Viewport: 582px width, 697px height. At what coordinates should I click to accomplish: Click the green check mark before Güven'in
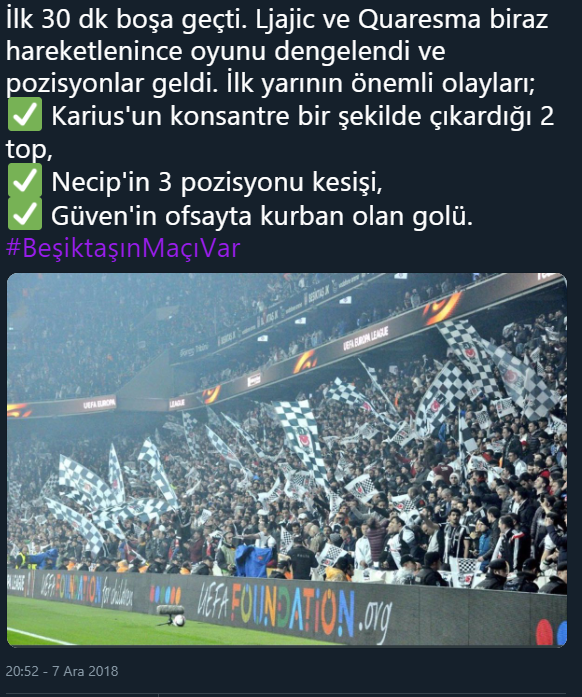25,214
